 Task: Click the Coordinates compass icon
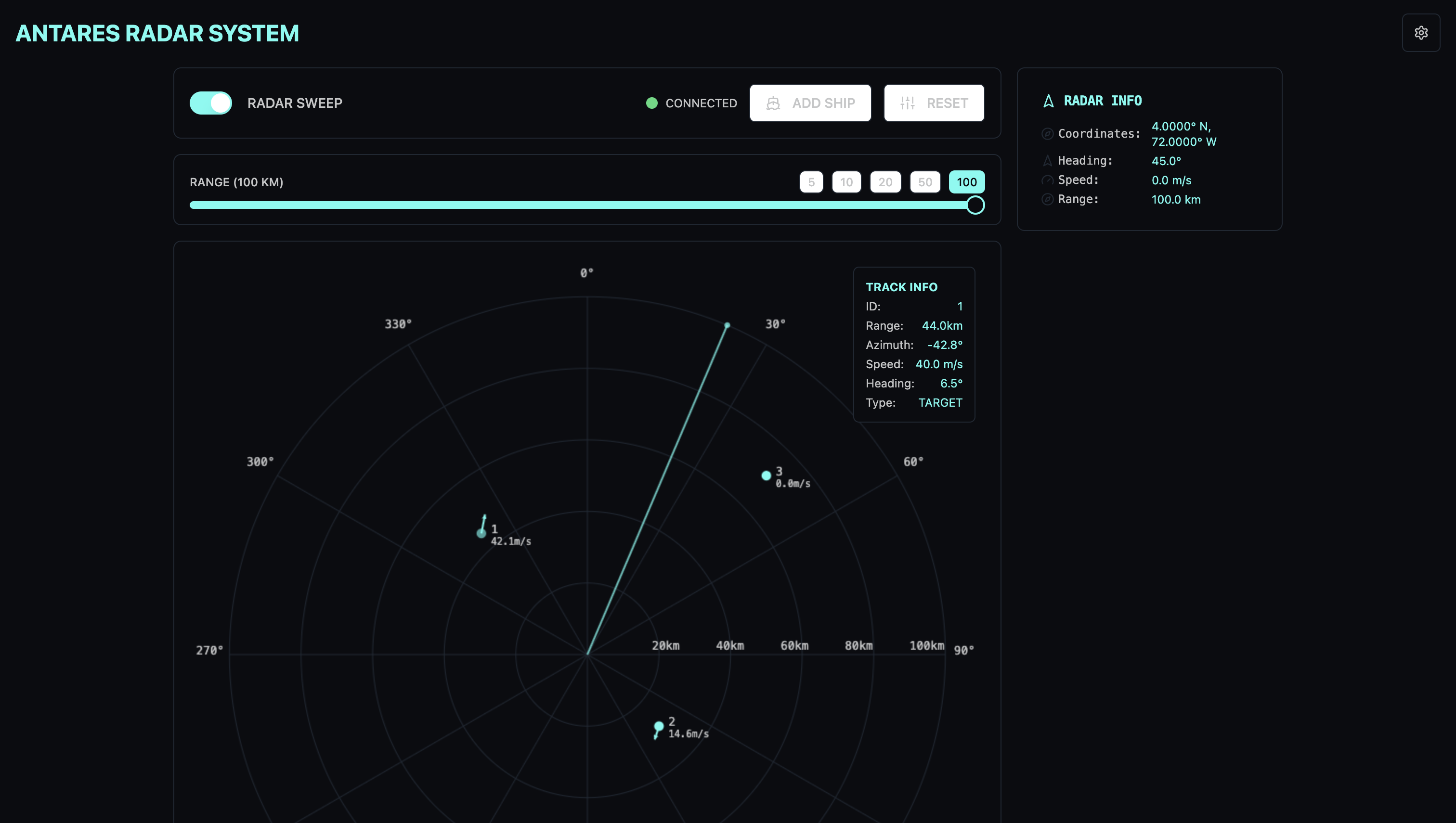click(1047, 134)
